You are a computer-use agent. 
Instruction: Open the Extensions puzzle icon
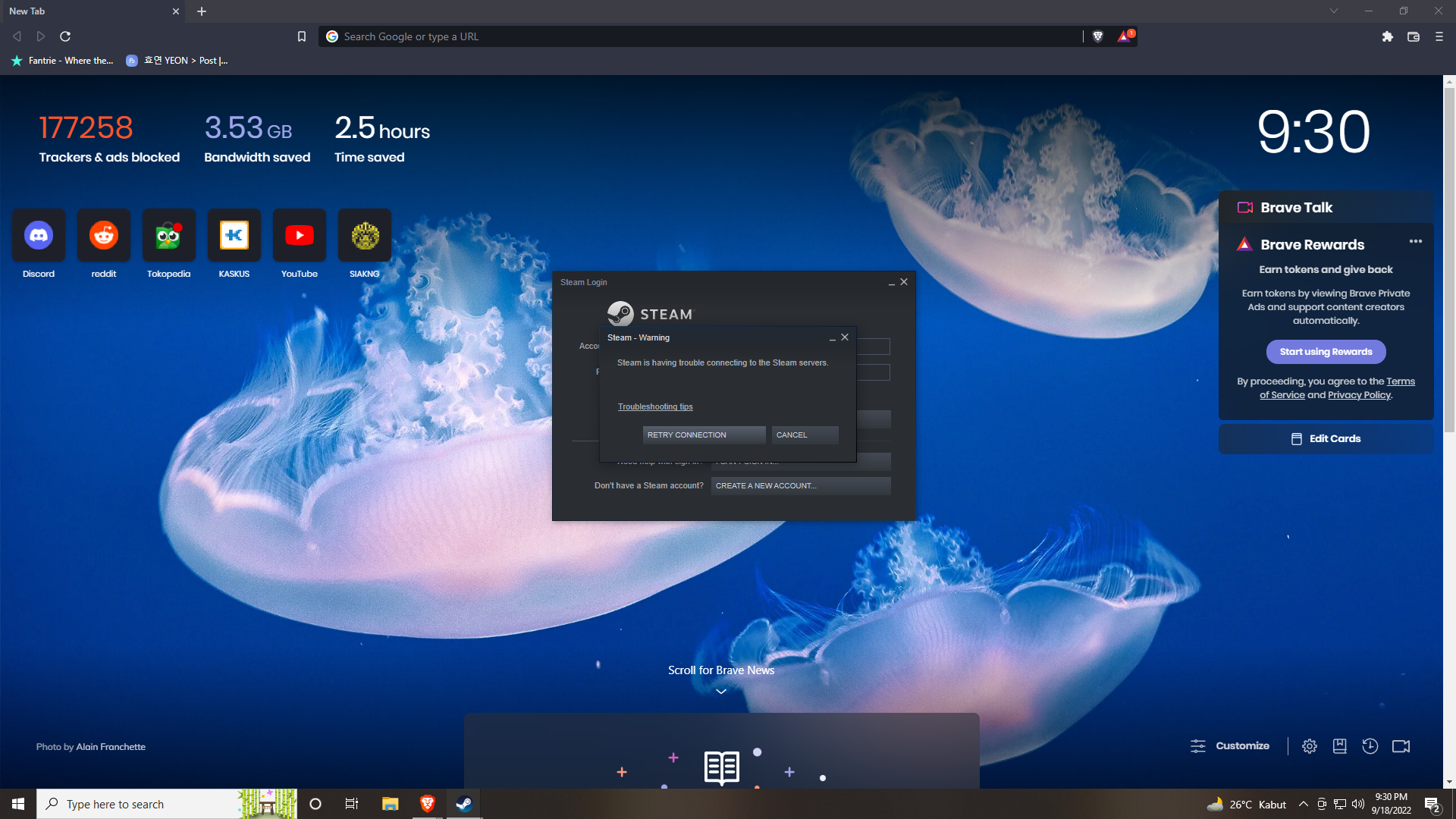click(1388, 36)
